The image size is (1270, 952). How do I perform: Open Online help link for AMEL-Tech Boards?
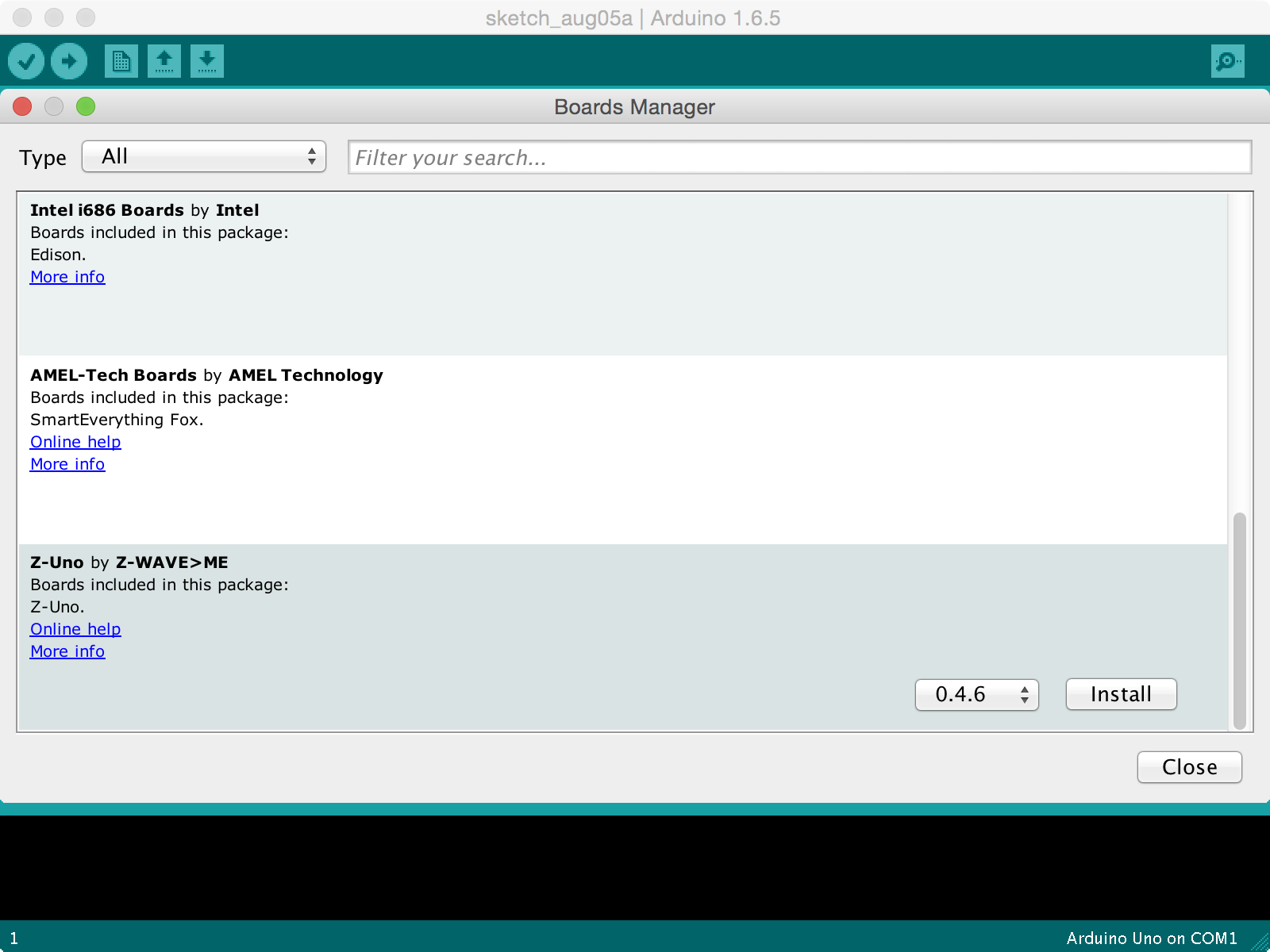point(75,442)
